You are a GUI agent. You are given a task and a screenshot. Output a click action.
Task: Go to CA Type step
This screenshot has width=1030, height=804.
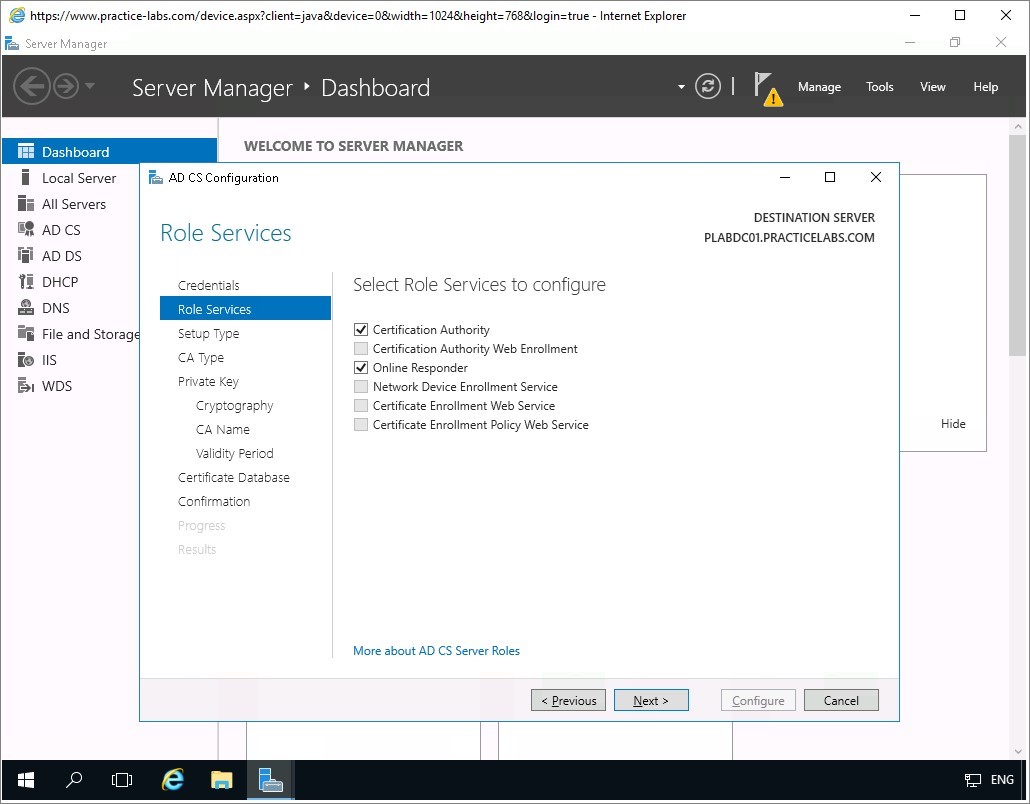point(200,357)
